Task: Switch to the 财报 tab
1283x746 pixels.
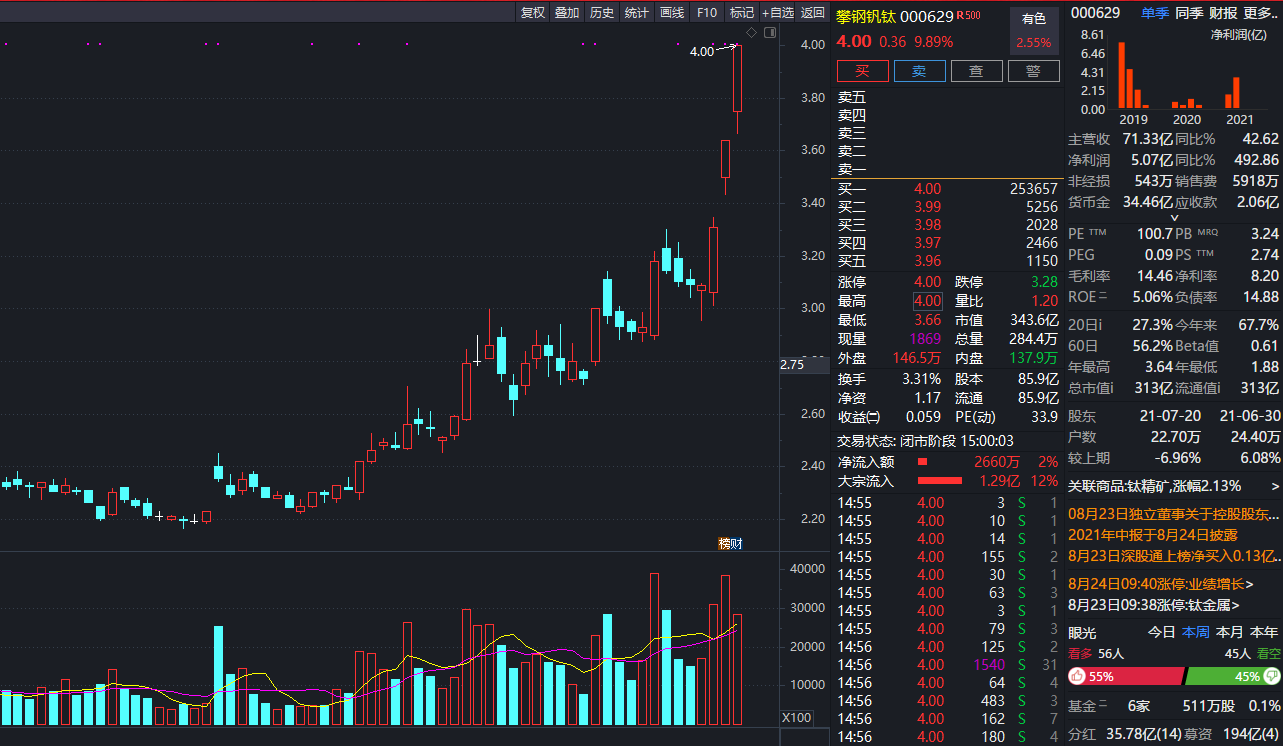Action: [x=1223, y=13]
